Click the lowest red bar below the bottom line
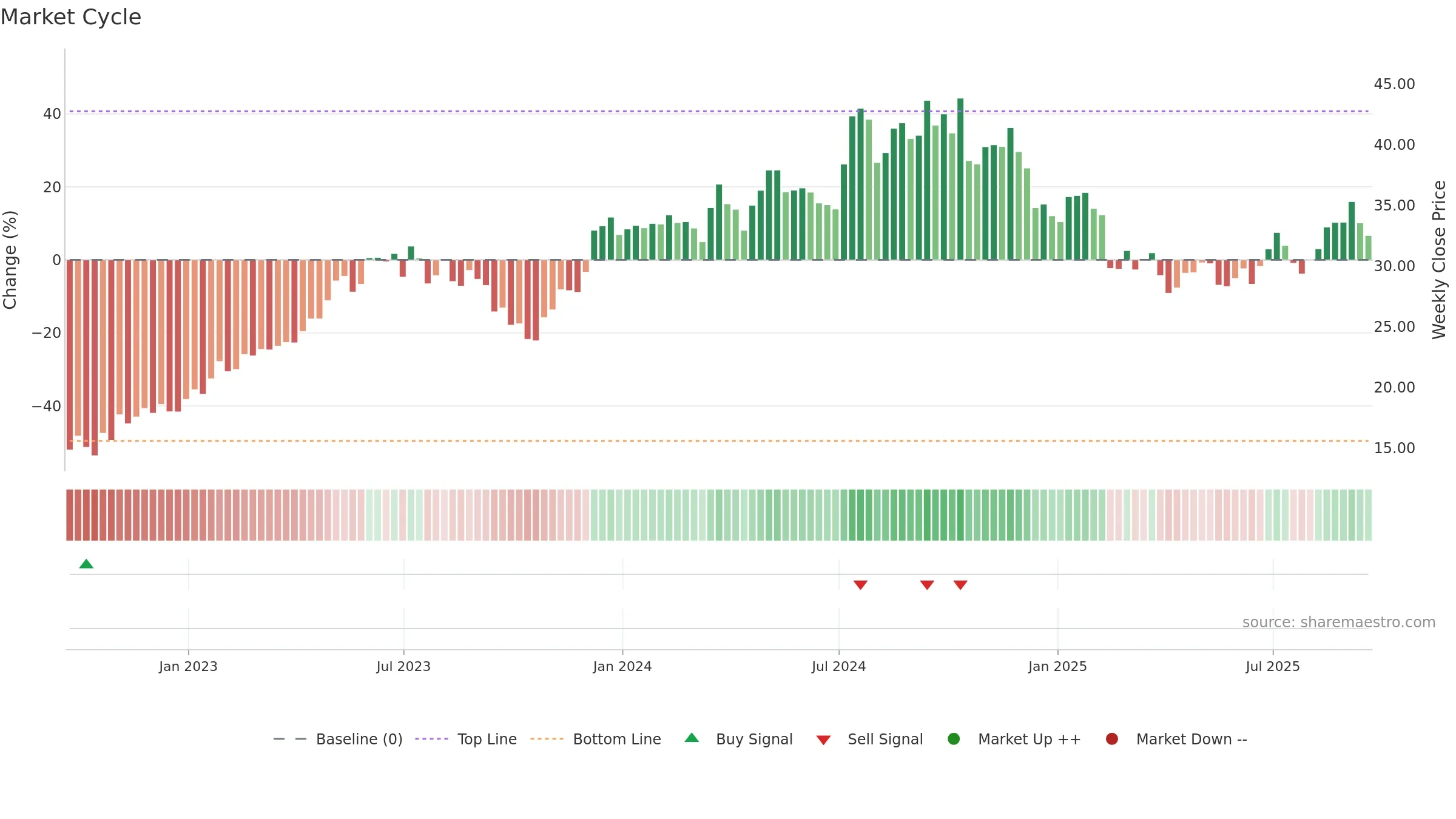This screenshot has height=819, width=1456. (95, 357)
